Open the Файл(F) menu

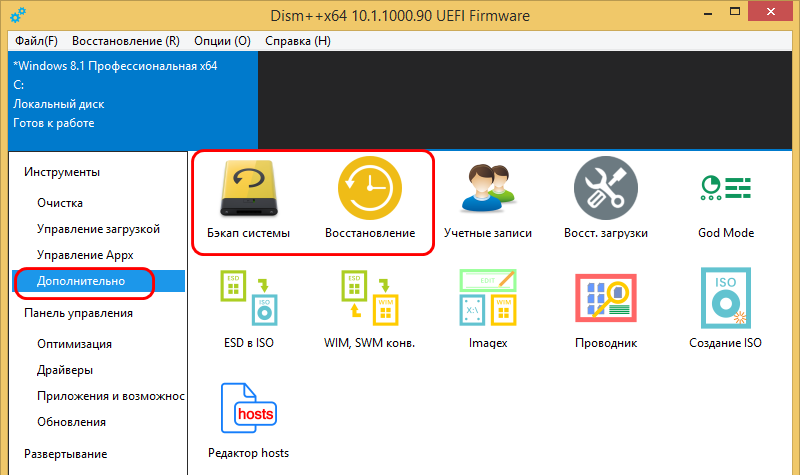tap(36, 41)
